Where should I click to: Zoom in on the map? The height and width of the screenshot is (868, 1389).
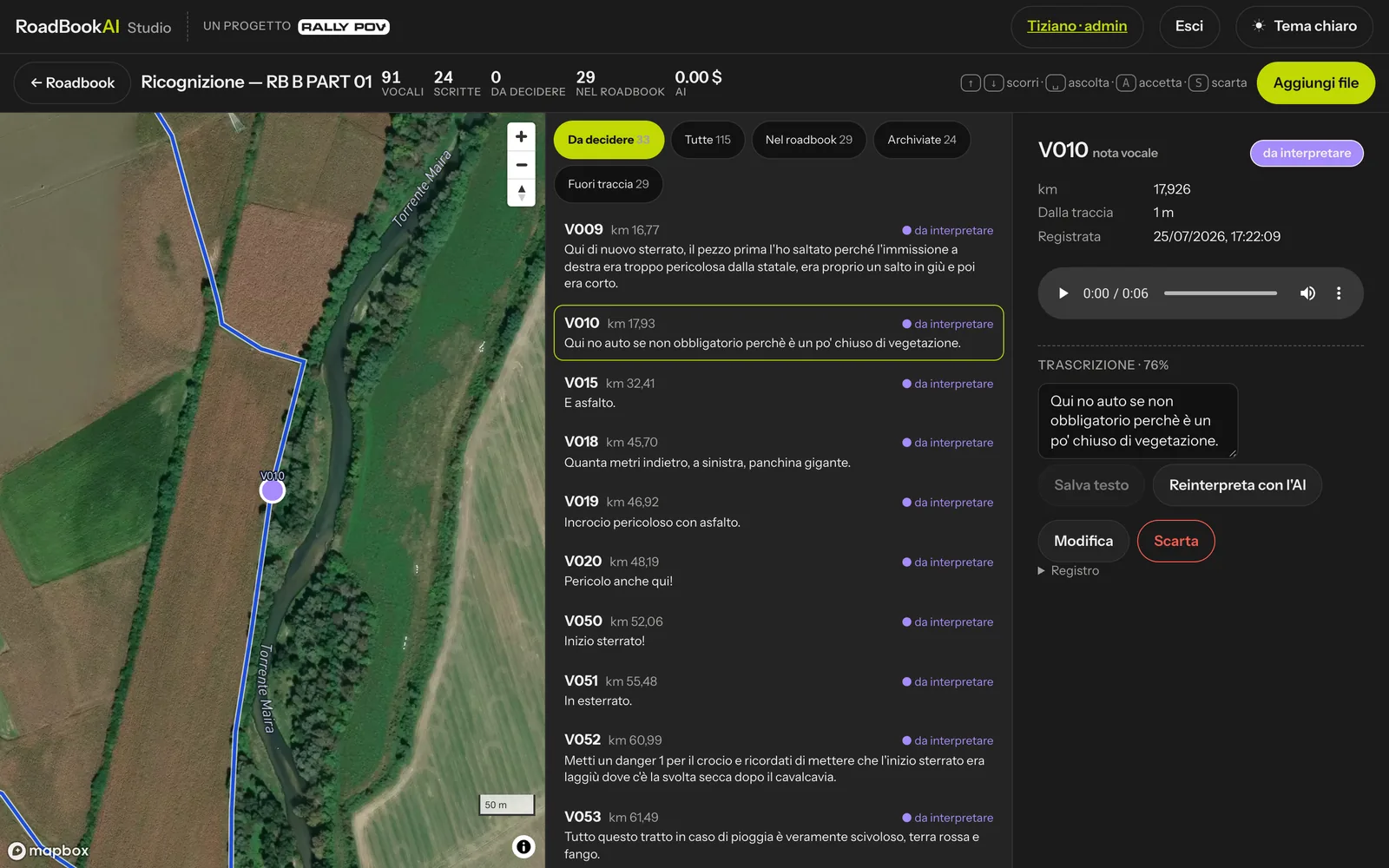(521, 136)
